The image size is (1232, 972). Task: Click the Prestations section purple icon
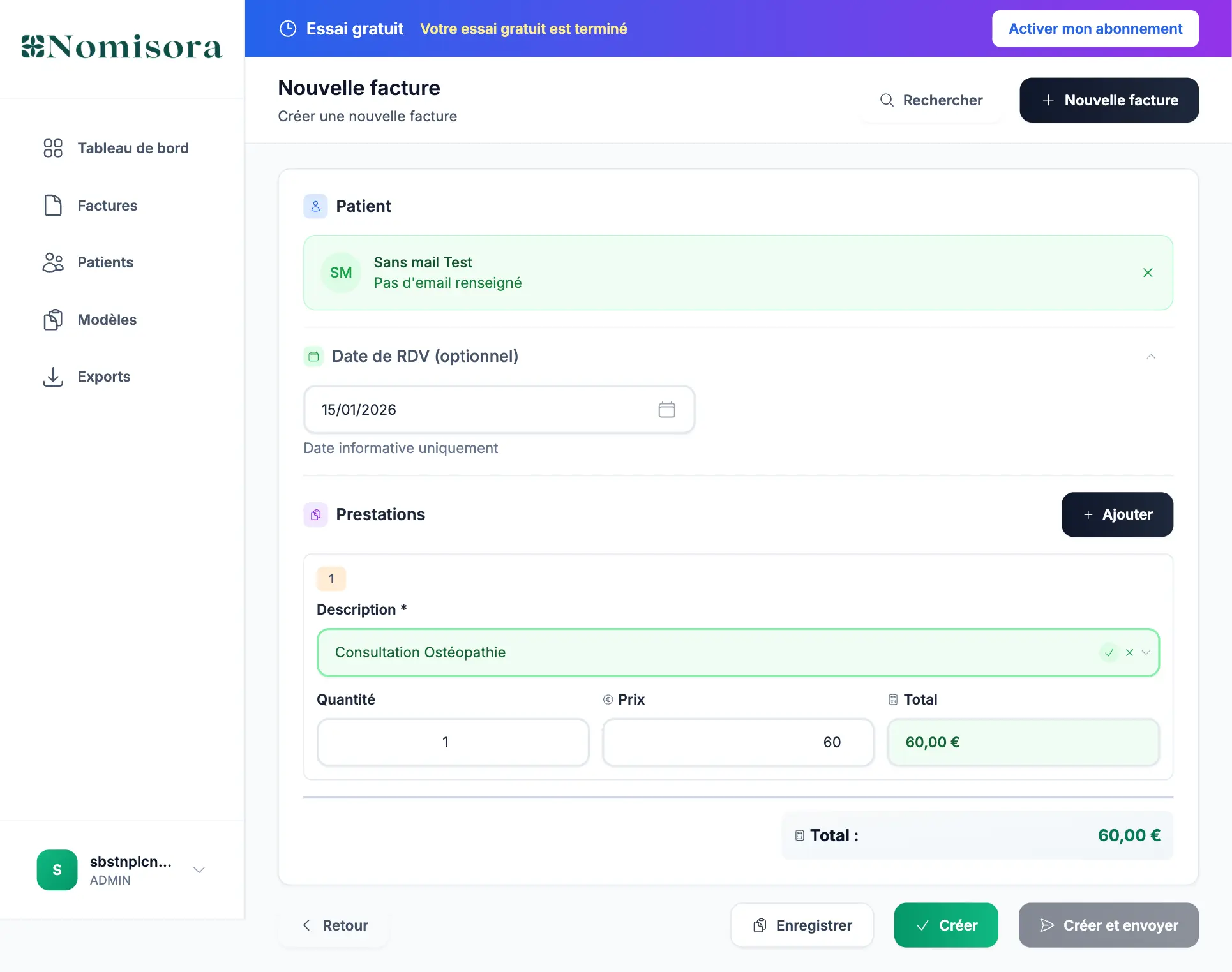[315, 514]
